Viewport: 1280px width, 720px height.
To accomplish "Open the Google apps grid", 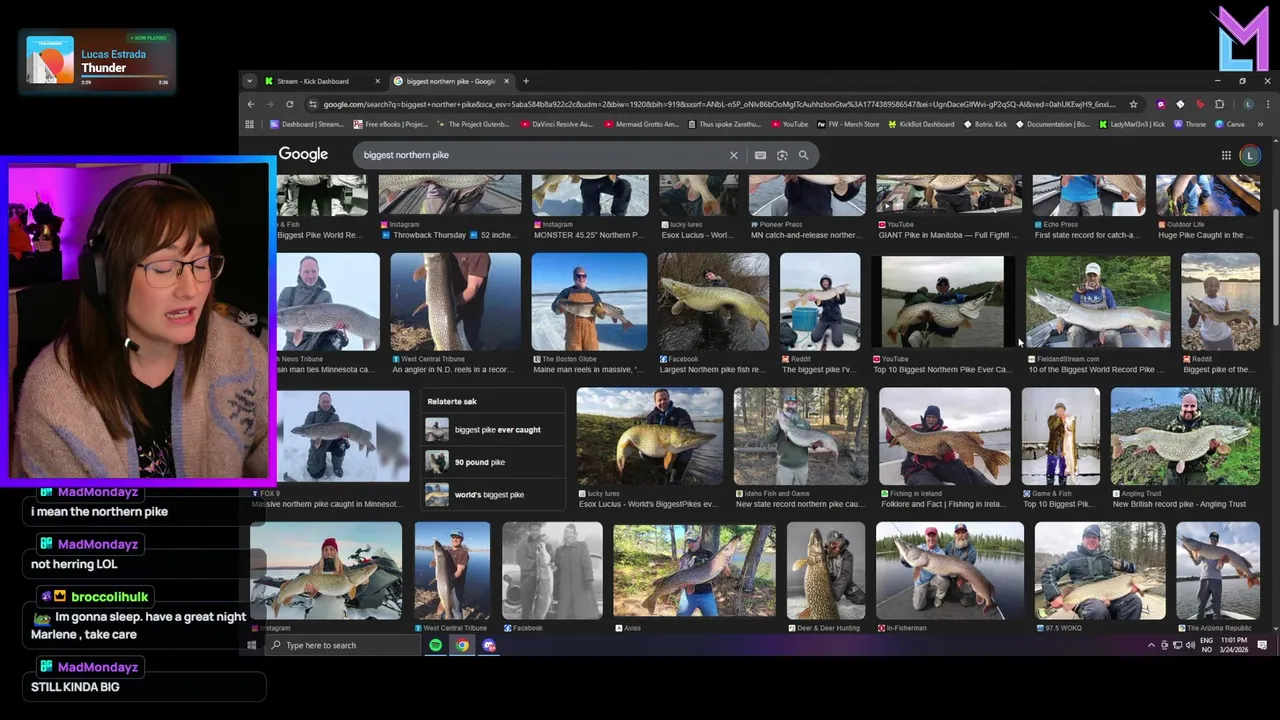I will (1226, 155).
